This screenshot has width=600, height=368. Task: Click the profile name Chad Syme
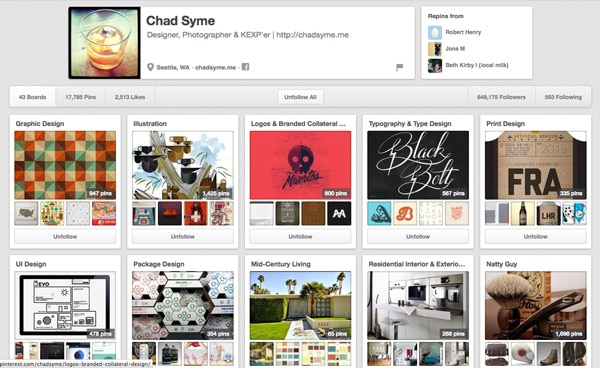tap(180, 21)
